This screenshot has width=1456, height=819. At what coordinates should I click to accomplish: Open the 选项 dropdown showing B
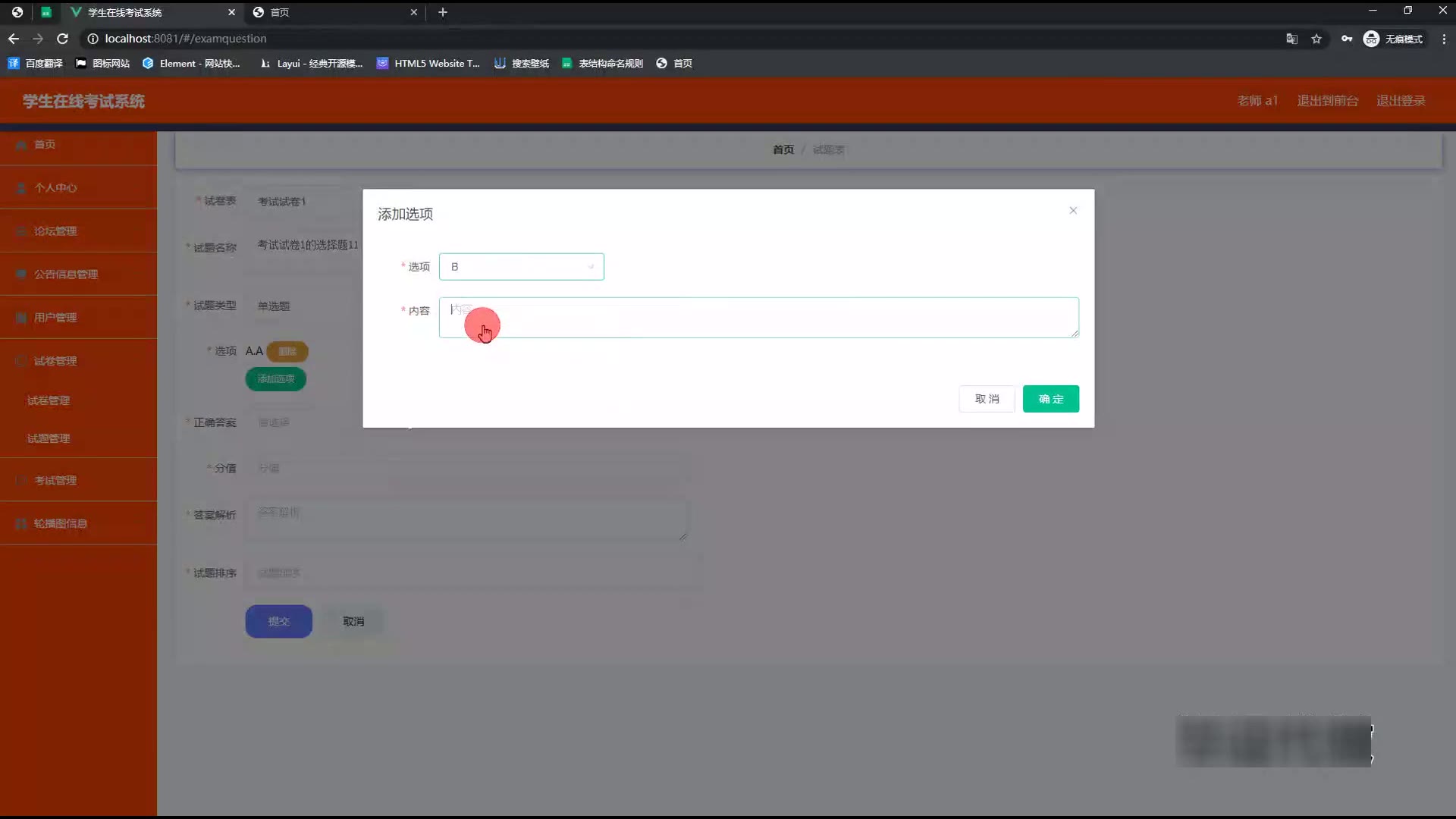(x=521, y=267)
